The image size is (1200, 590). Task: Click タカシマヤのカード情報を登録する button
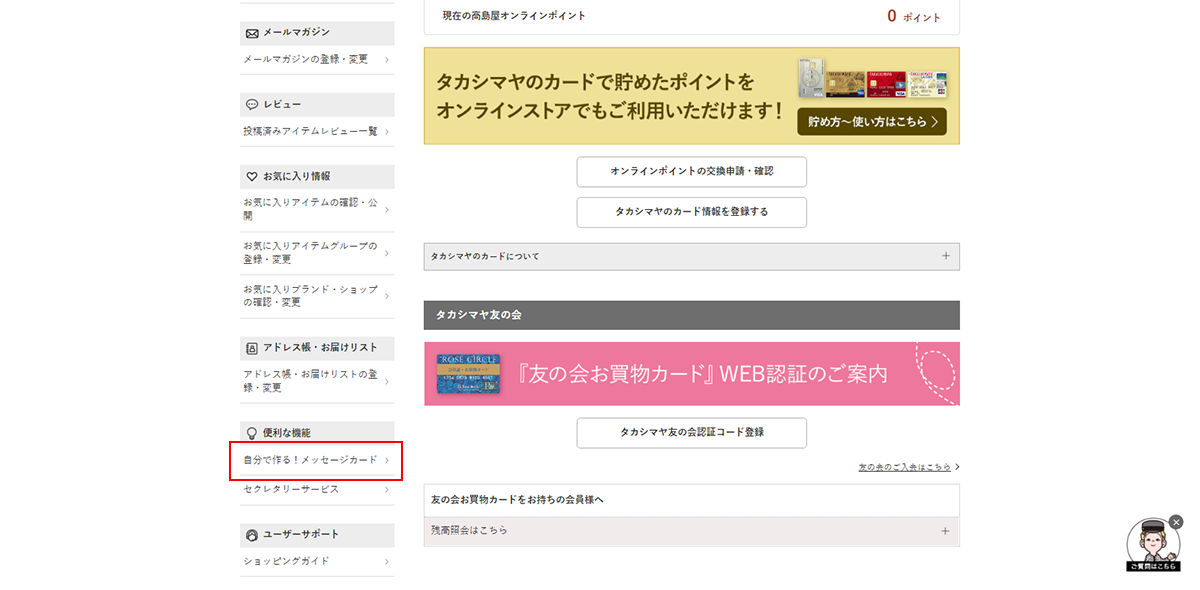coord(692,212)
